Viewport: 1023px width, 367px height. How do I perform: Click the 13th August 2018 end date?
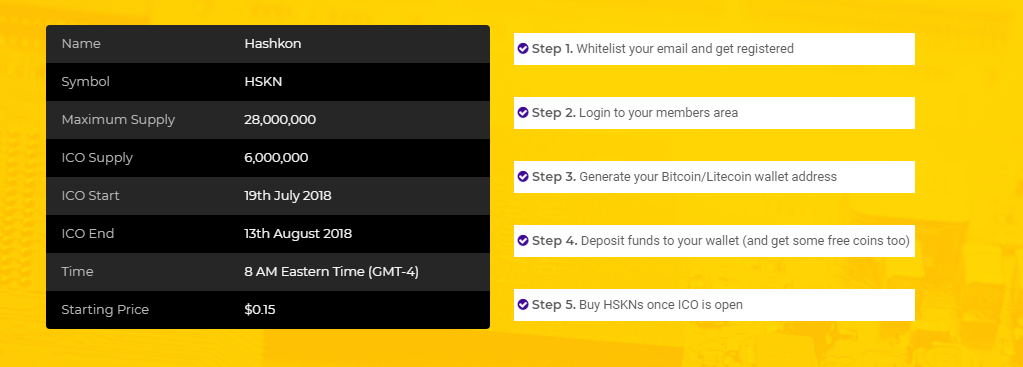(x=298, y=233)
